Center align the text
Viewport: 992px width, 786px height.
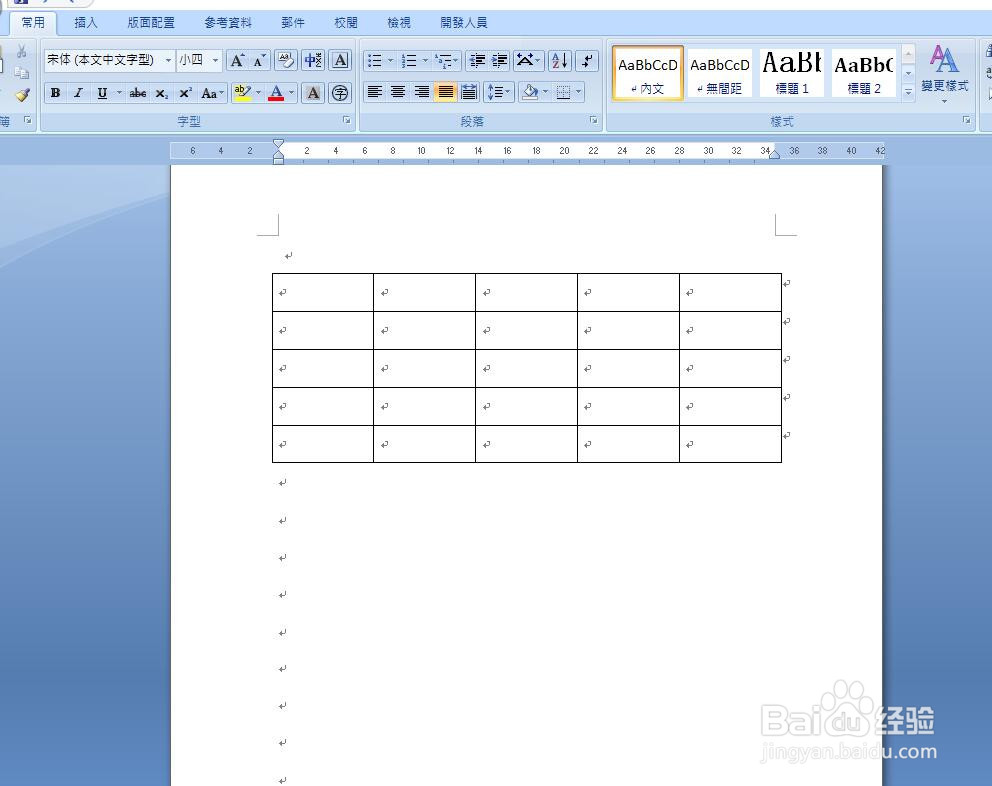tap(398, 92)
